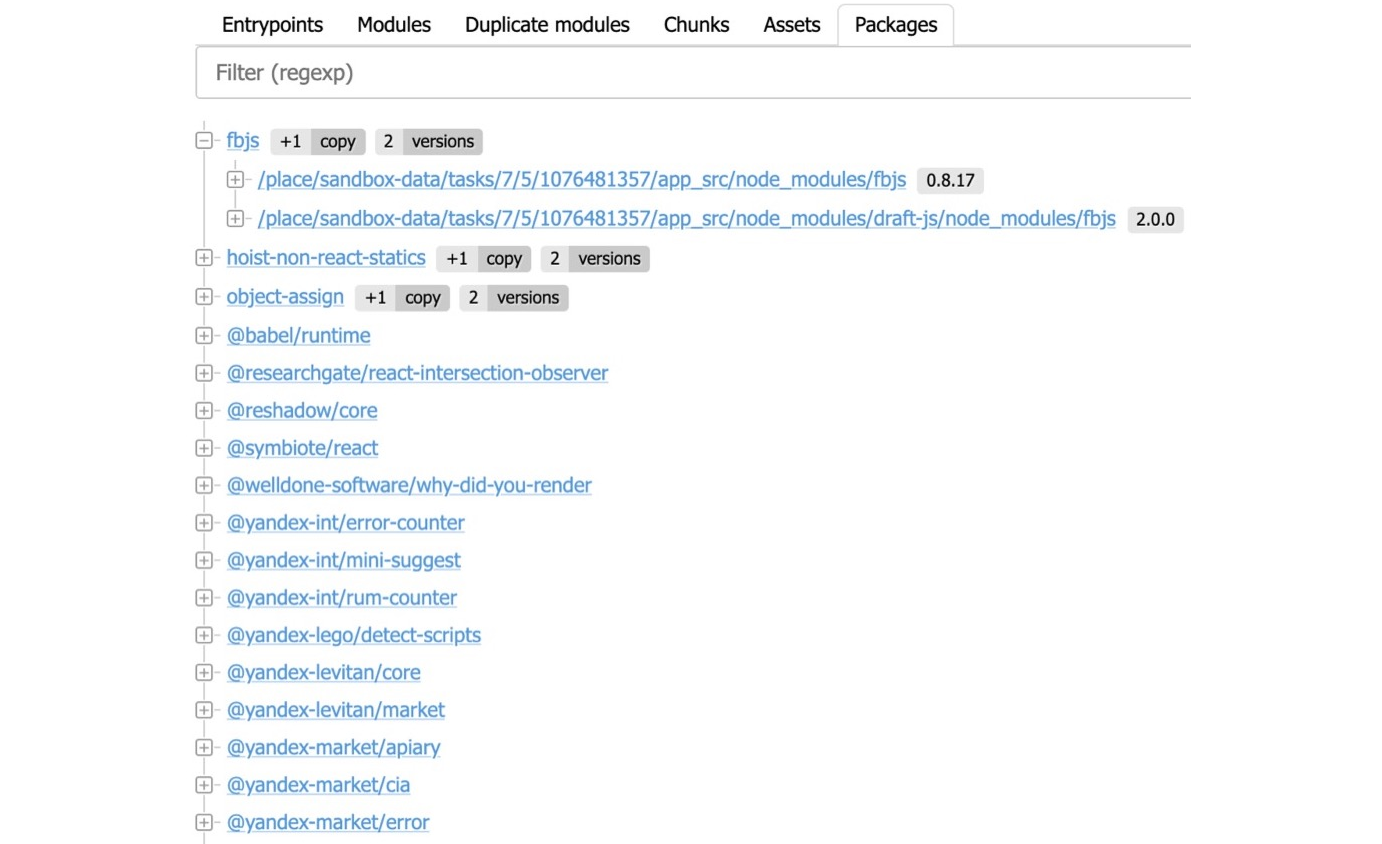
Task: Click '2 versions' badge beside object-assign
Action: (514, 298)
